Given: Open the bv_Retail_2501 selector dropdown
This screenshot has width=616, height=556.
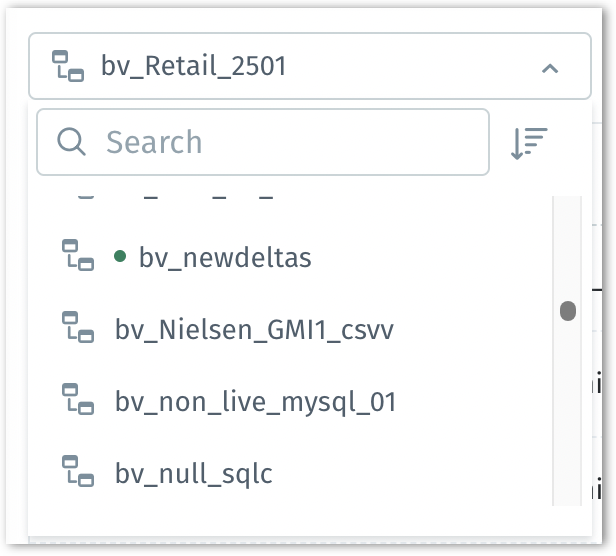Looking at the screenshot, I should (300, 68).
